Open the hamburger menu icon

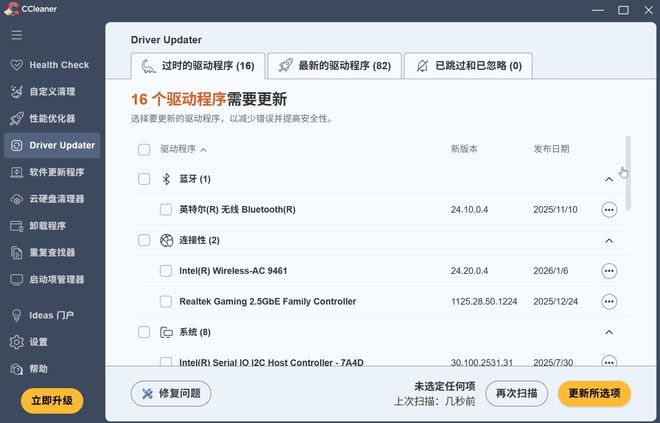(x=17, y=35)
